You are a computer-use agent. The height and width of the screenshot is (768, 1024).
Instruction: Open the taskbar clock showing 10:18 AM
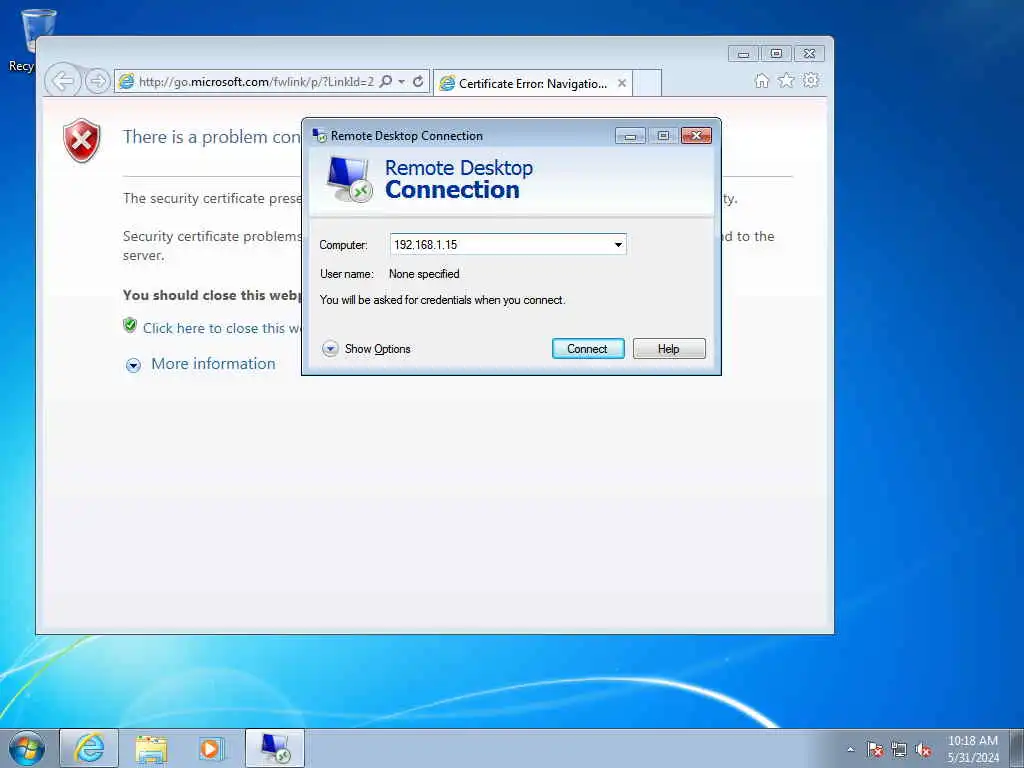pyautogui.click(x=973, y=749)
